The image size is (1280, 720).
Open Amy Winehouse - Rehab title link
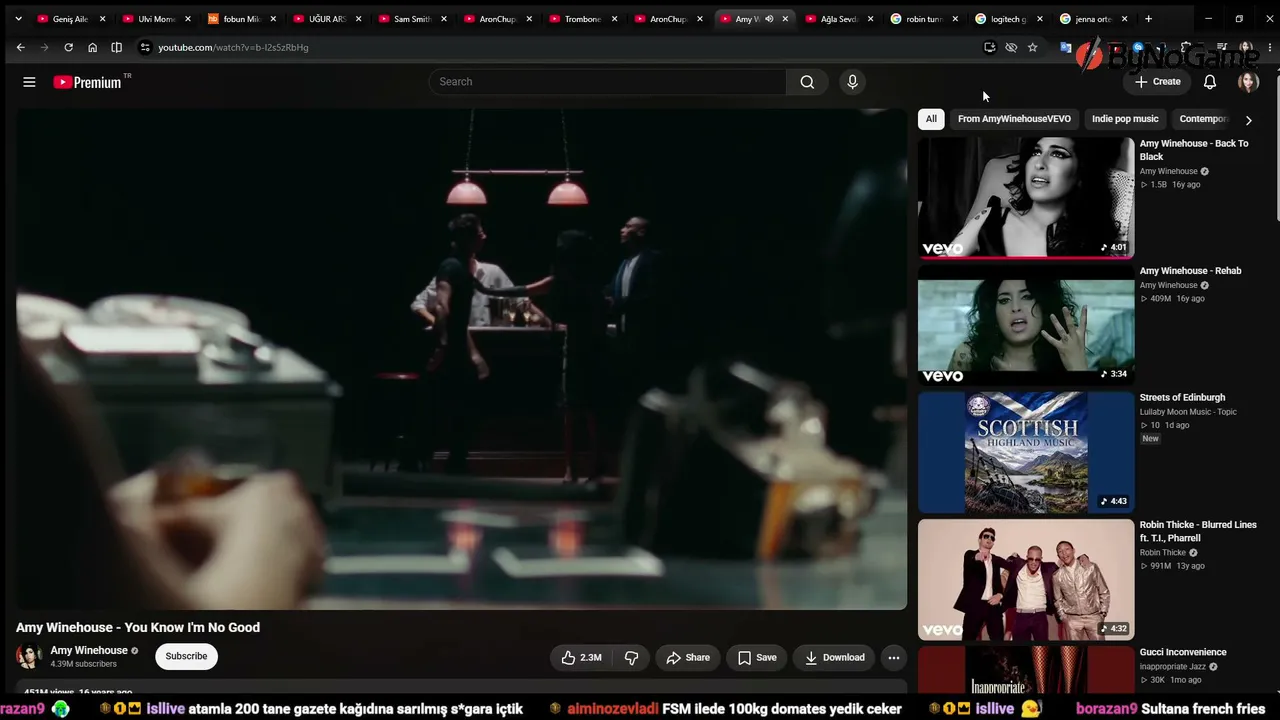1190,271
